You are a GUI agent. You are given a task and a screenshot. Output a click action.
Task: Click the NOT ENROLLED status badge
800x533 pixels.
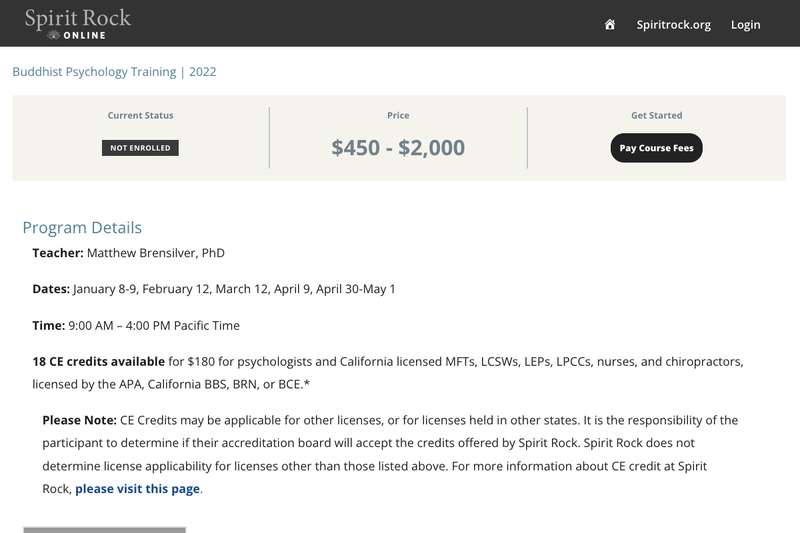tap(140, 148)
